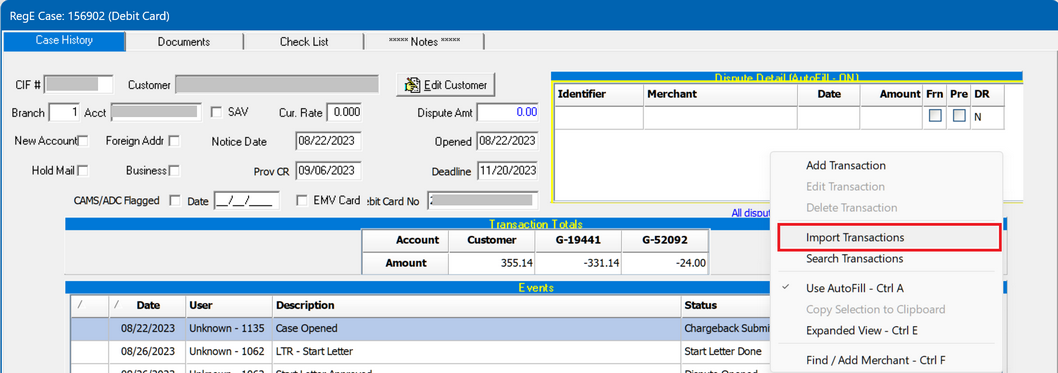1058x373 pixels.
Task: Toggle the EMV Card checkbox
Action: [302, 200]
